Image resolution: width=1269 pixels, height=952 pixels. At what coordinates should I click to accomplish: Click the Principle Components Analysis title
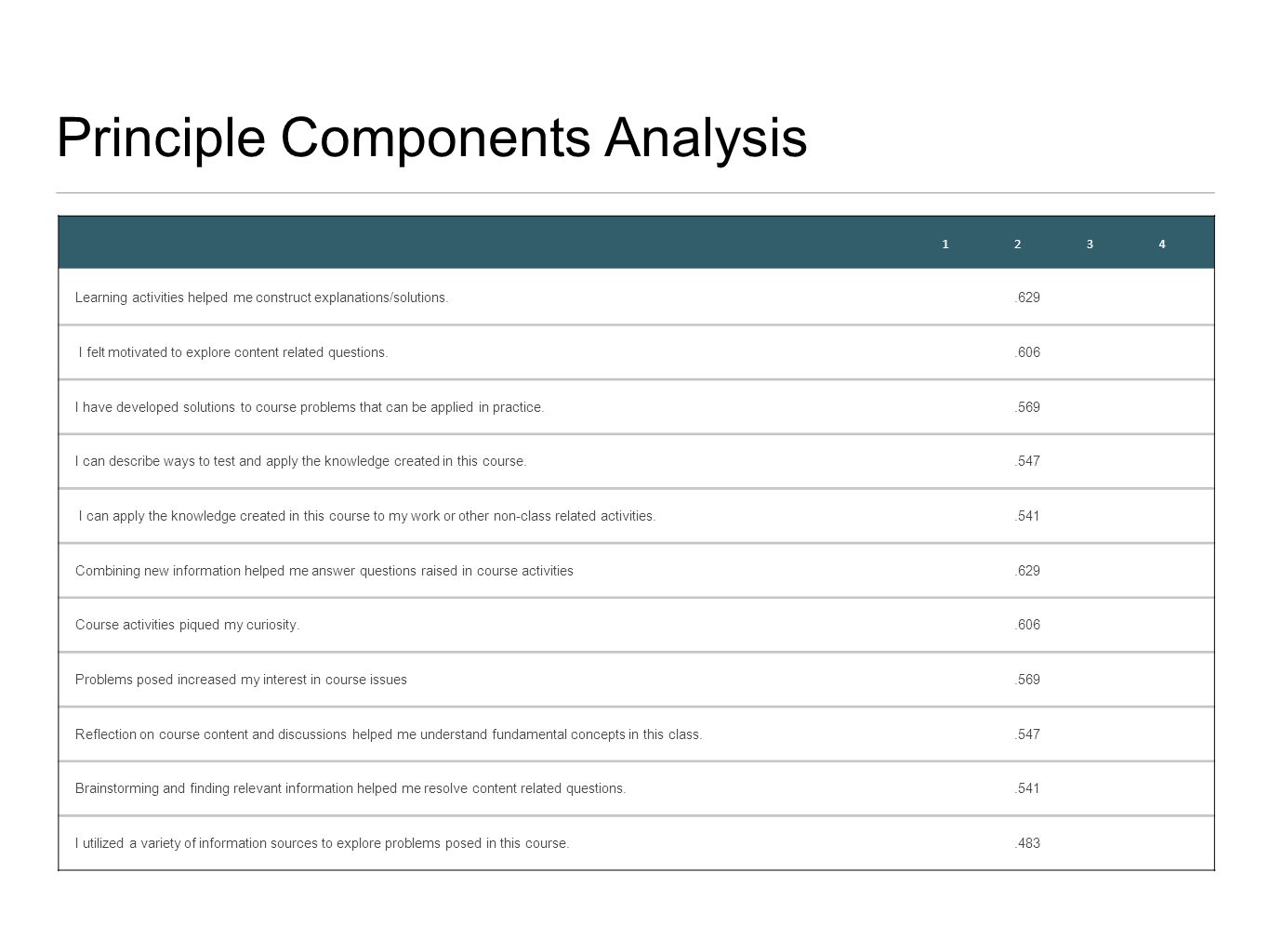tap(431, 138)
